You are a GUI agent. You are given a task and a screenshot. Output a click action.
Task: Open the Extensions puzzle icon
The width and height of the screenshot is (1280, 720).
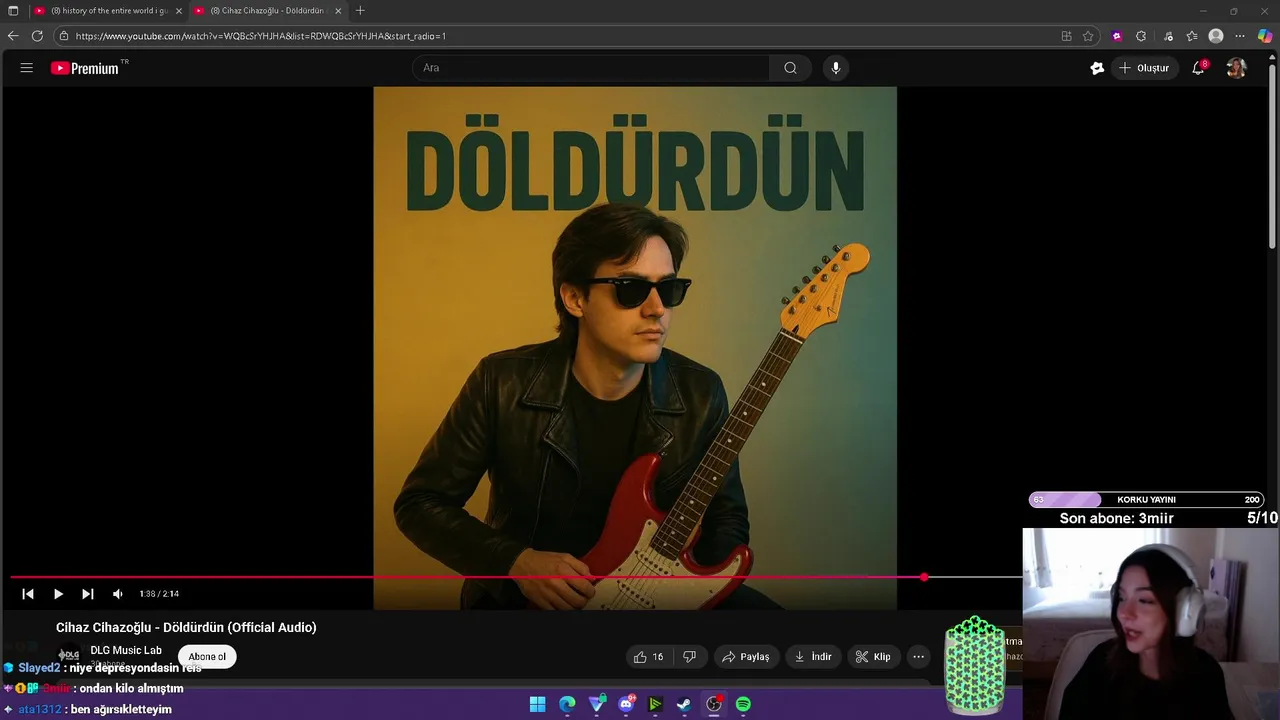click(1141, 36)
